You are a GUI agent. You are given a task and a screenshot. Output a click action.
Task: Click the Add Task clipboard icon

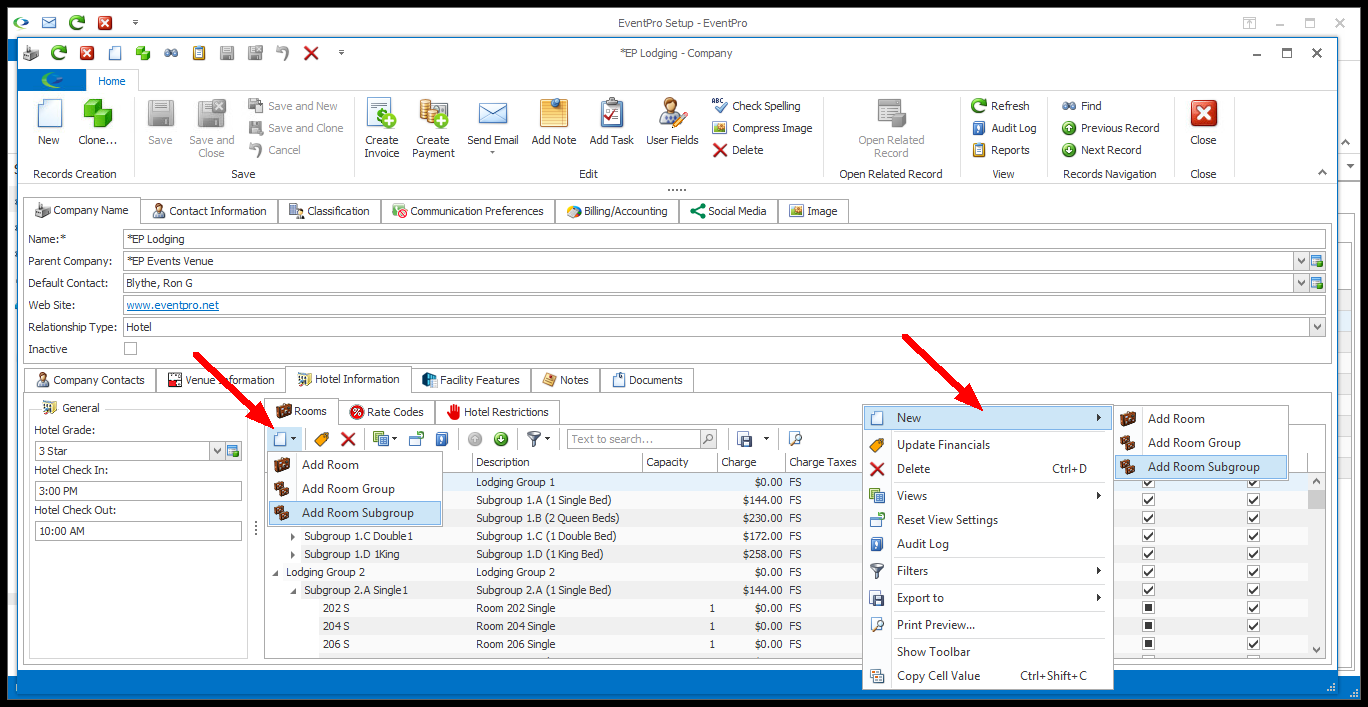tap(611, 112)
